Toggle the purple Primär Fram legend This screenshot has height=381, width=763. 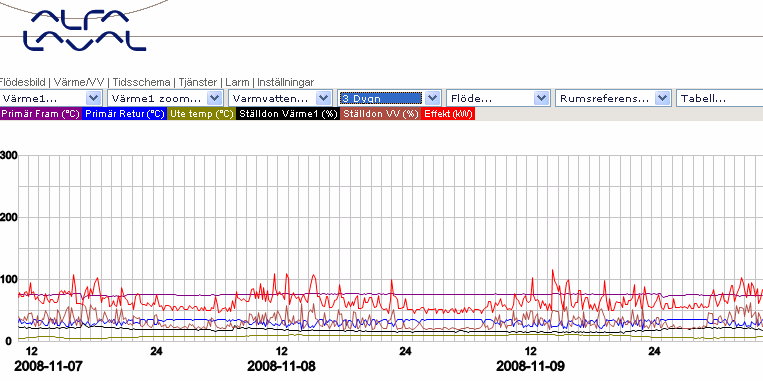click(41, 114)
